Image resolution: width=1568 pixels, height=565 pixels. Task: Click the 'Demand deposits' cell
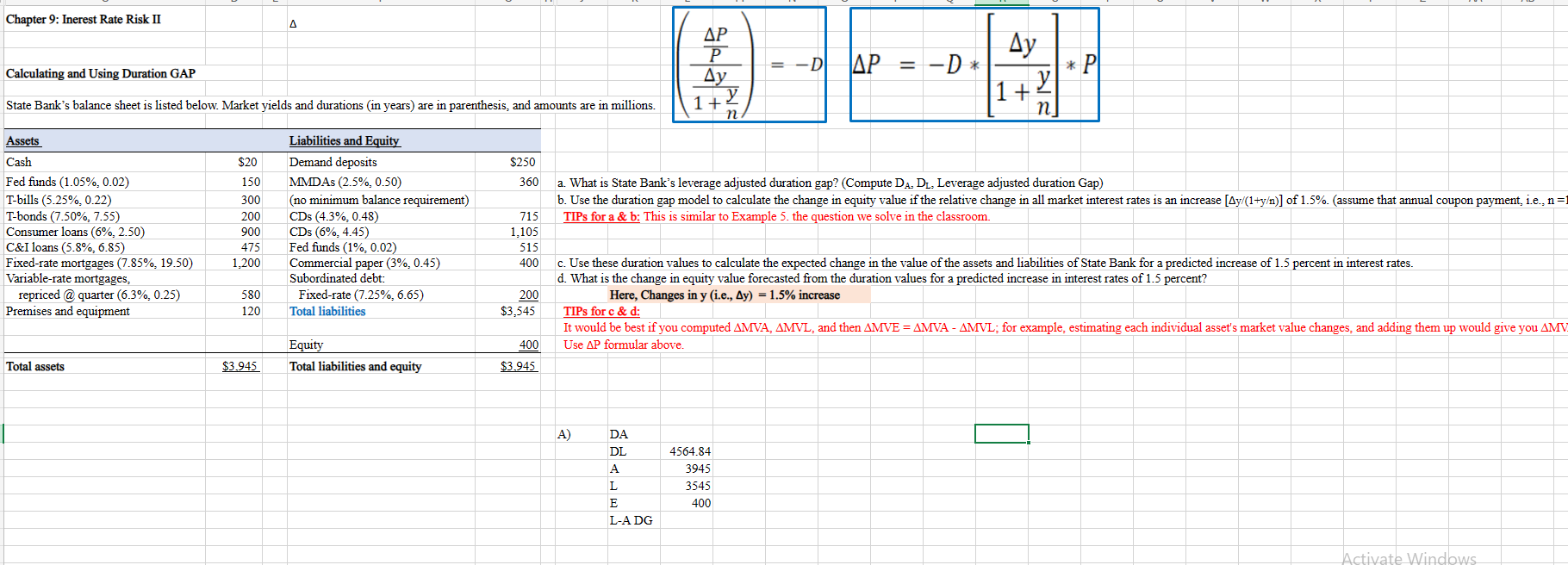coord(333,162)
